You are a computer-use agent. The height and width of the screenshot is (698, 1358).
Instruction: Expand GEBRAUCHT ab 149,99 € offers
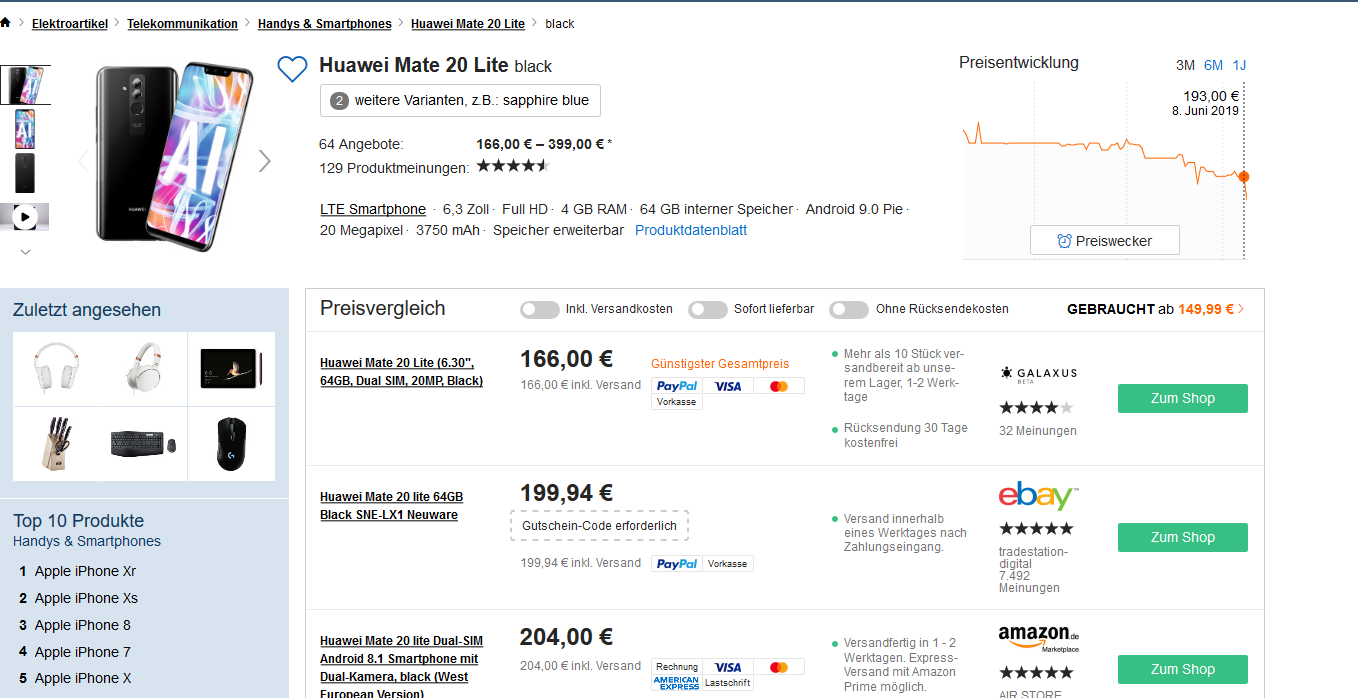coord(1155,310)
